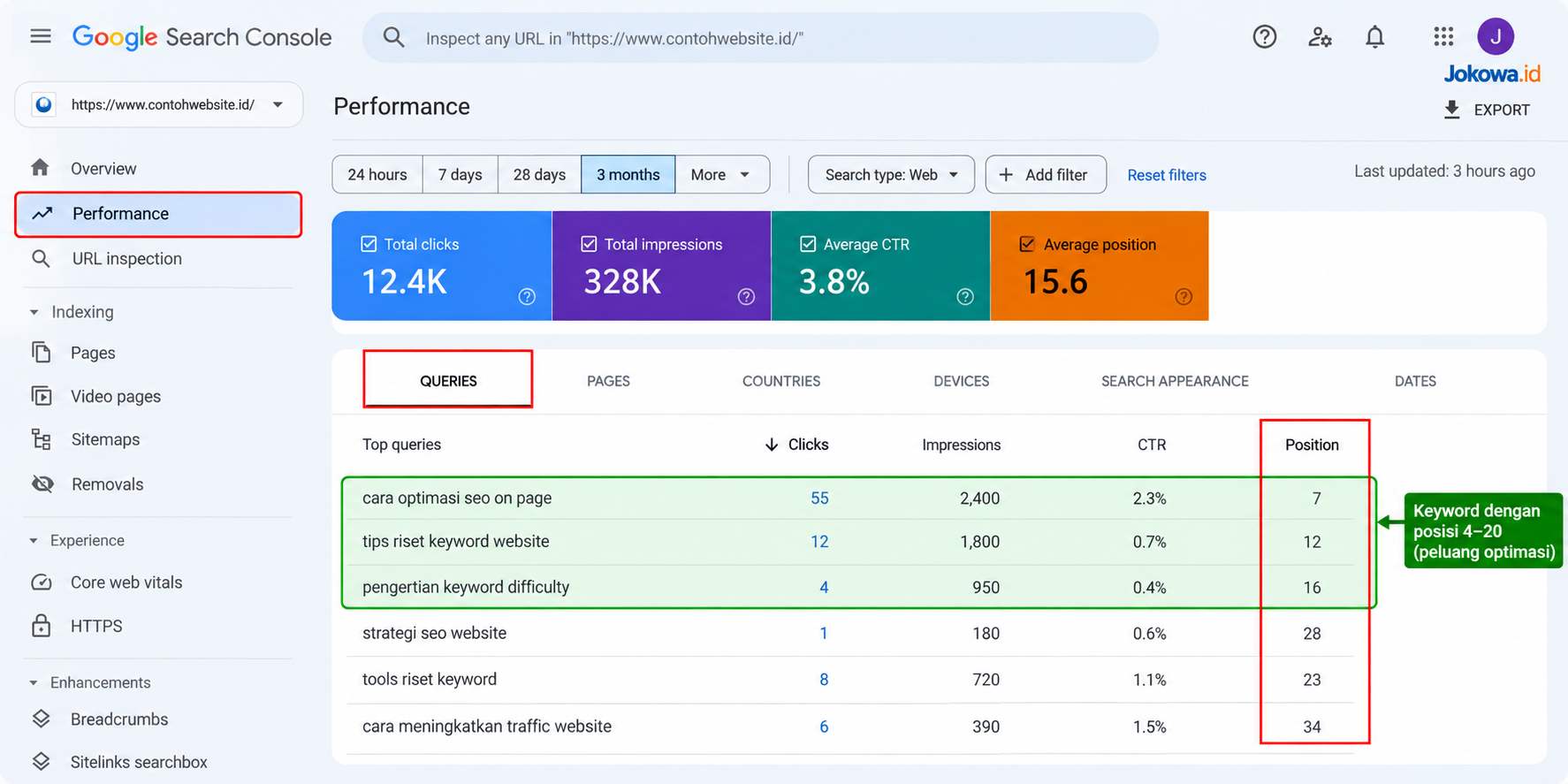Screen dimensions: 1568x784
Task: Open the property selector dropdown
Action: coord(159,104)
